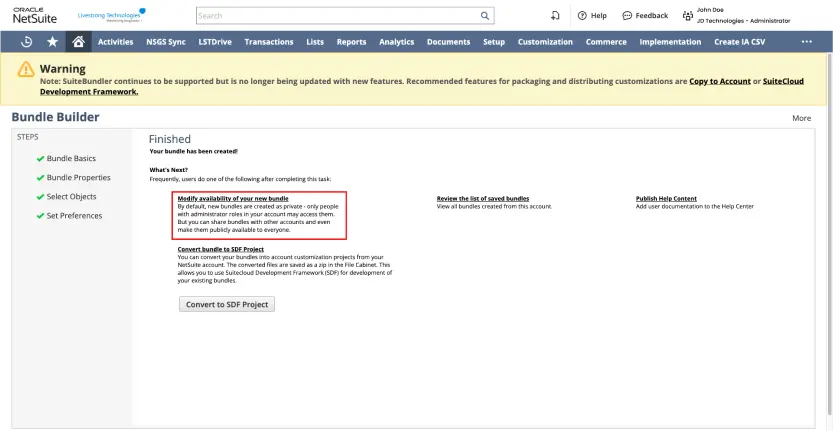The image size is (833, 431).
Task: Open the Documents menu
Action: [x=448, y=41]
